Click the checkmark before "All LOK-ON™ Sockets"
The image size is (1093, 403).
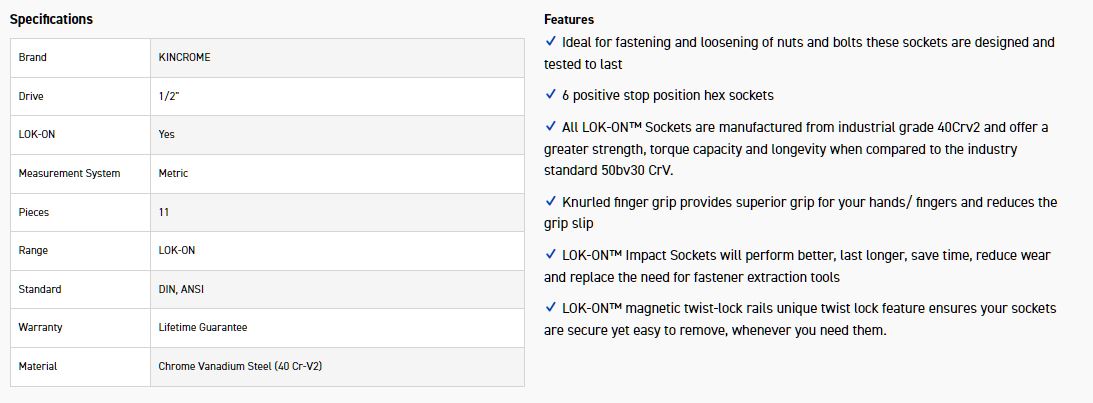tap(551, 127)
